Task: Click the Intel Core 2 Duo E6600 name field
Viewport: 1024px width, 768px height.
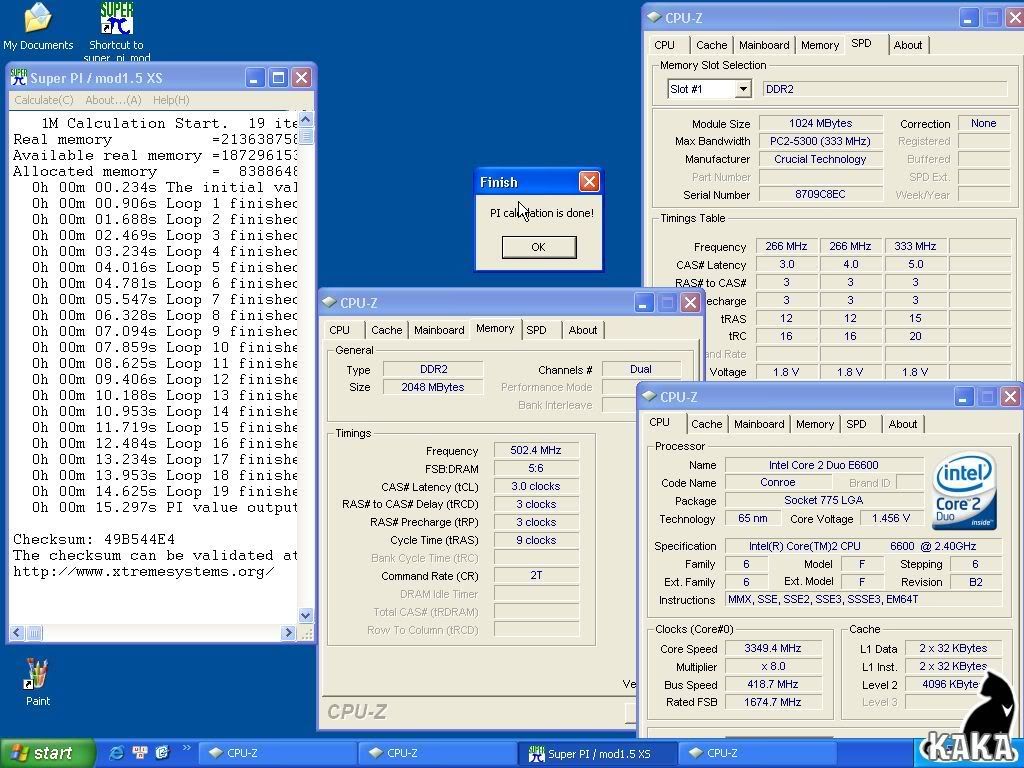Action: [824, 465]
